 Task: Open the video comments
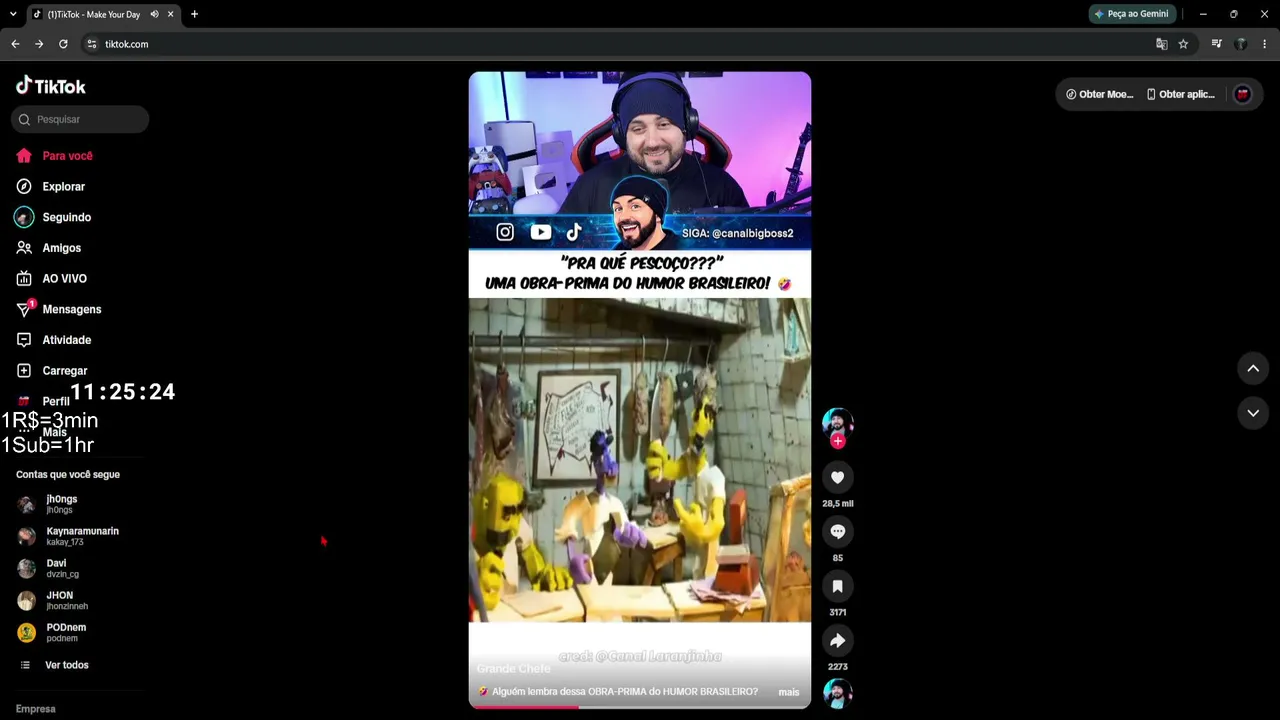point(838,532)
